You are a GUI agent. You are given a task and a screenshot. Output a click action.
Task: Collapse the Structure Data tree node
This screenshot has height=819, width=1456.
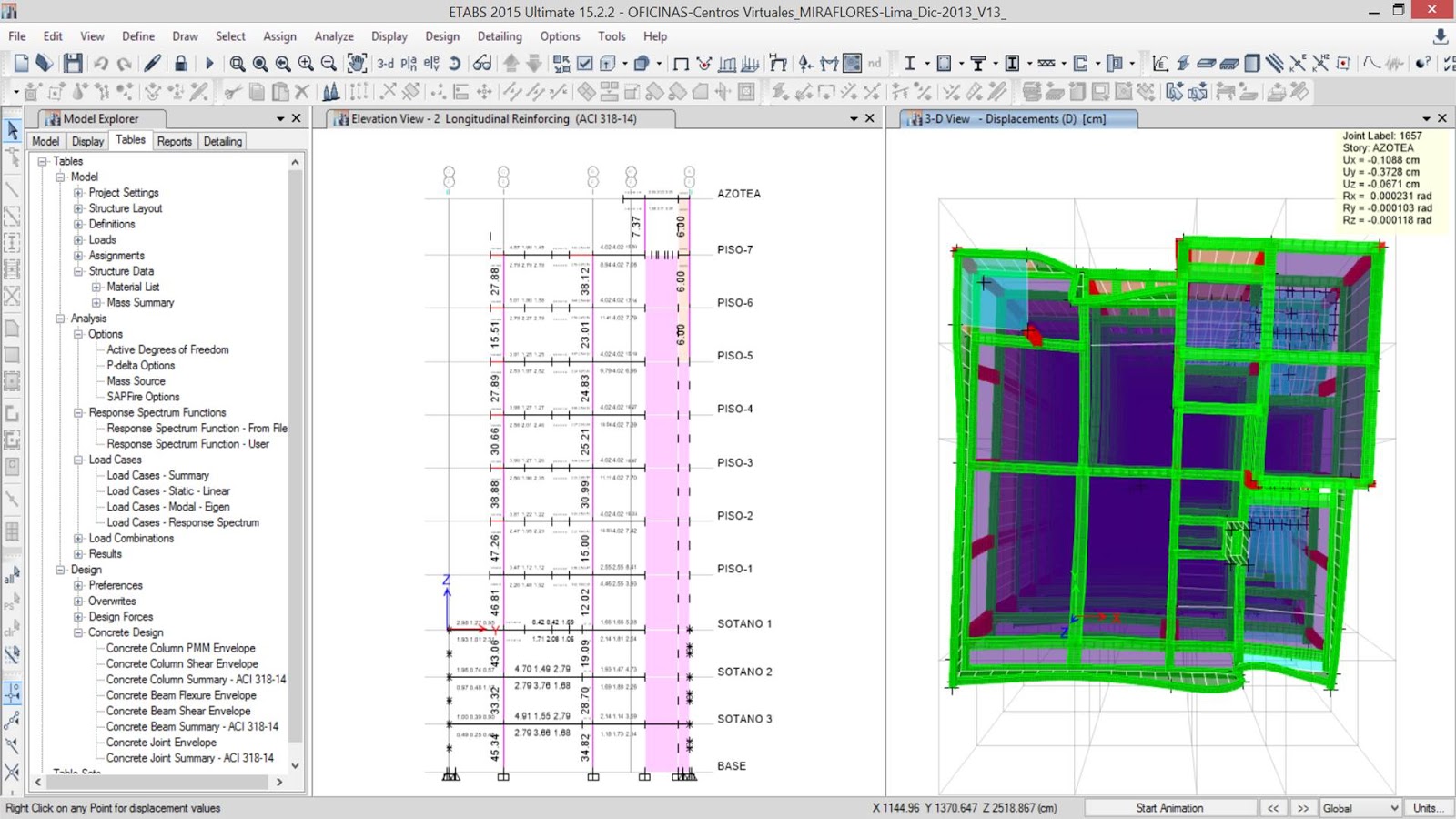point(78,271)
